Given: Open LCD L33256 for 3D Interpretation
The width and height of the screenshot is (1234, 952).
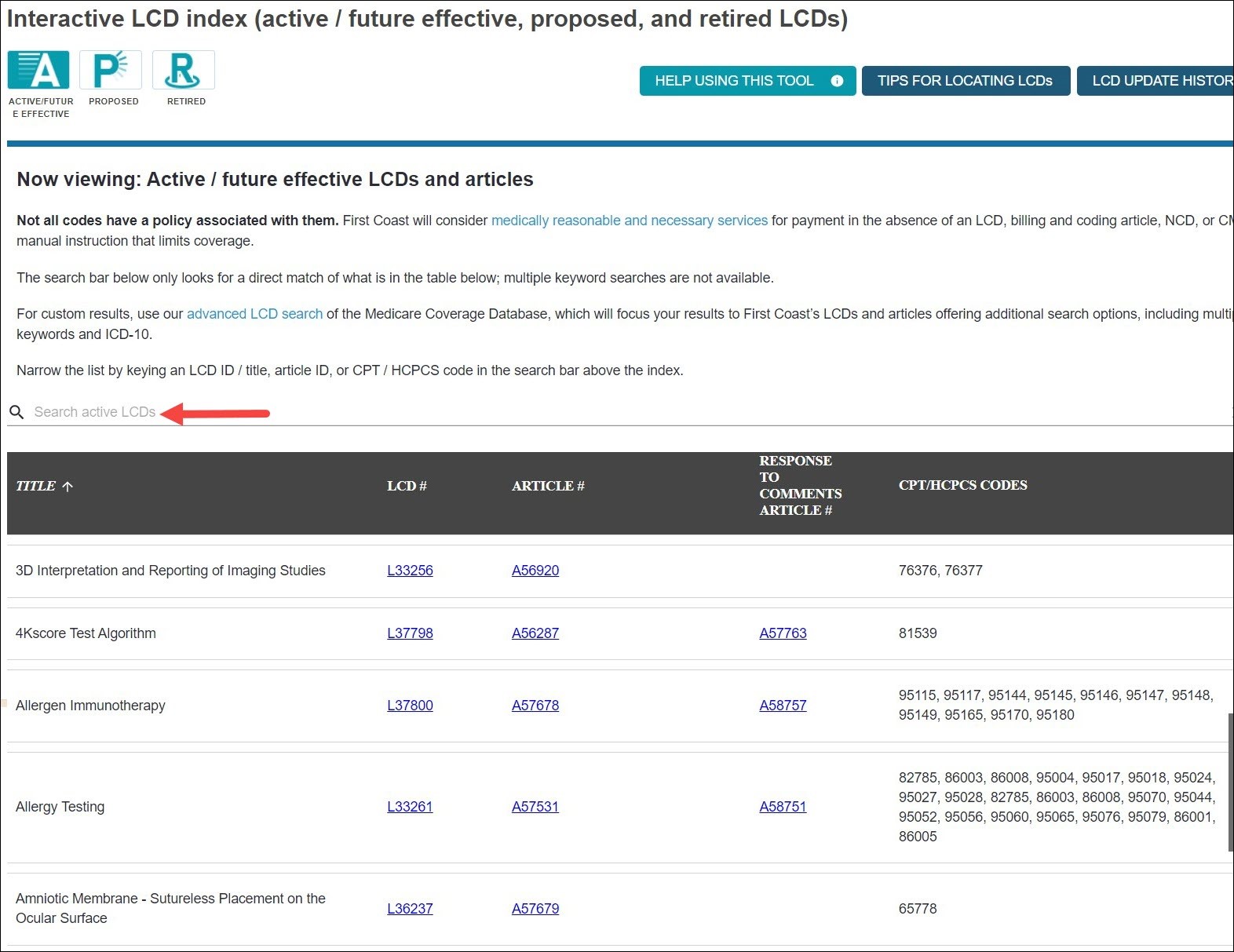Looking at the screenshot, I should 410,571.
